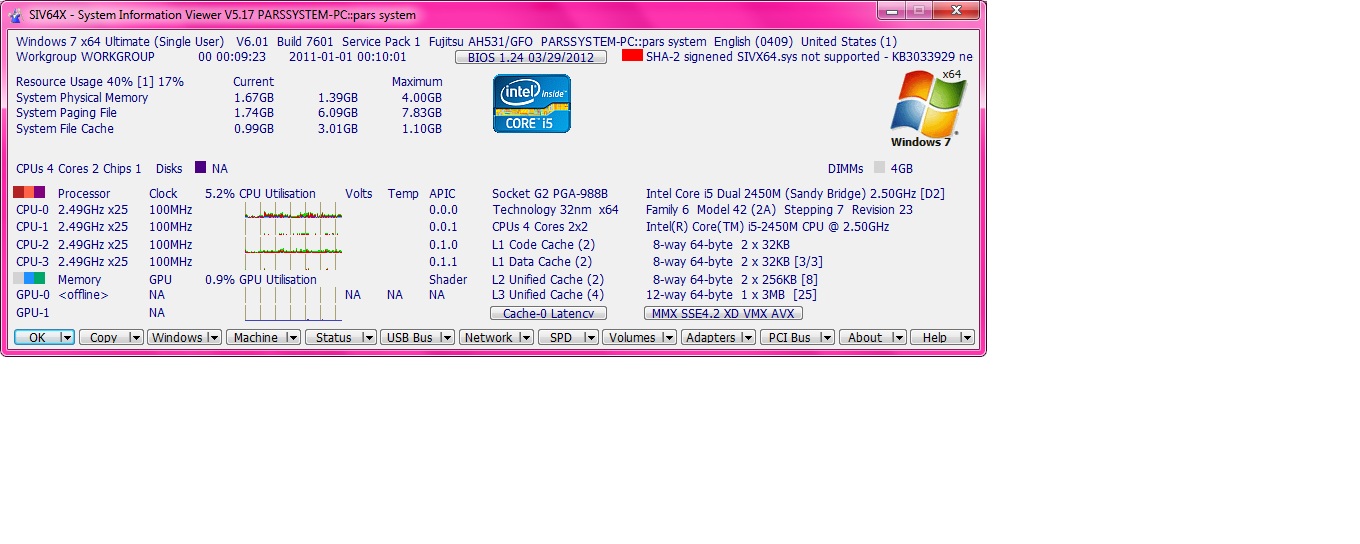Viewport: 1360px width, 544px height.
Task: Click the Memory legend color blocks
Action: pos(29,278)
